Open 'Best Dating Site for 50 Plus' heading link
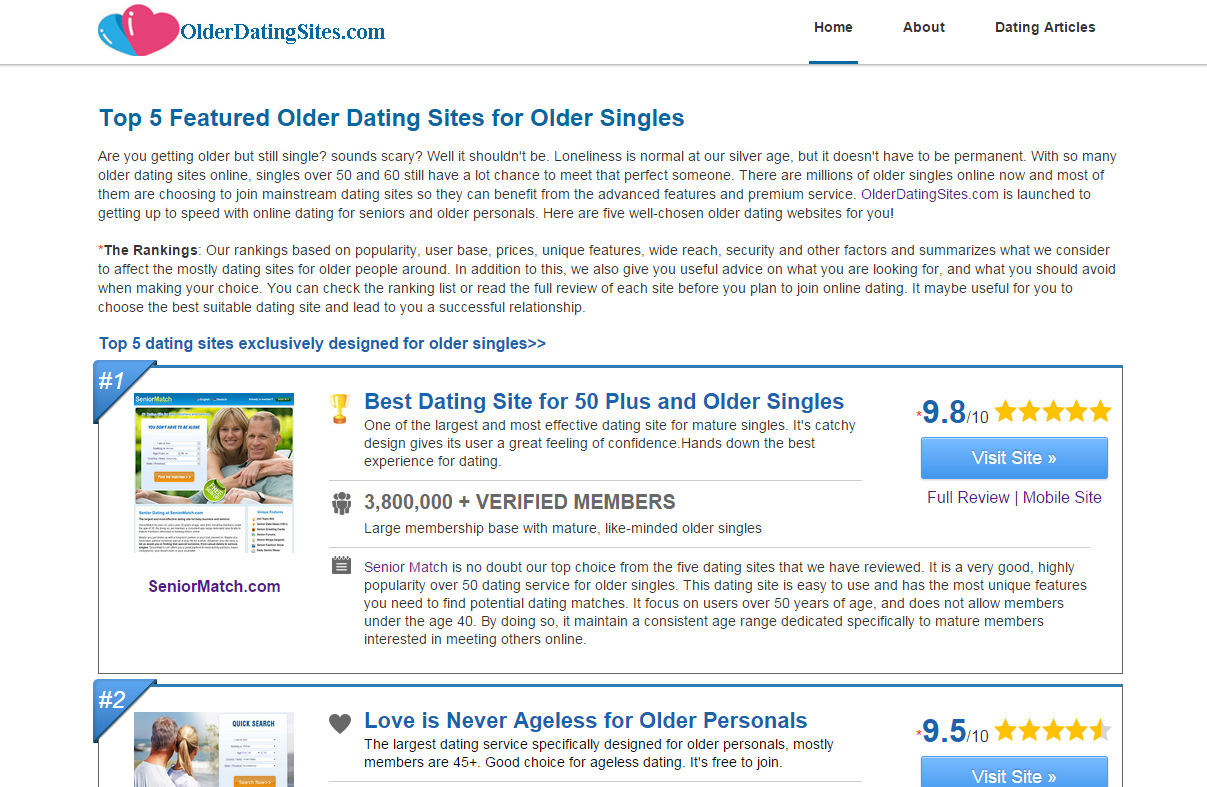This screenshot has height=787, width=1207. pos(604,402)
